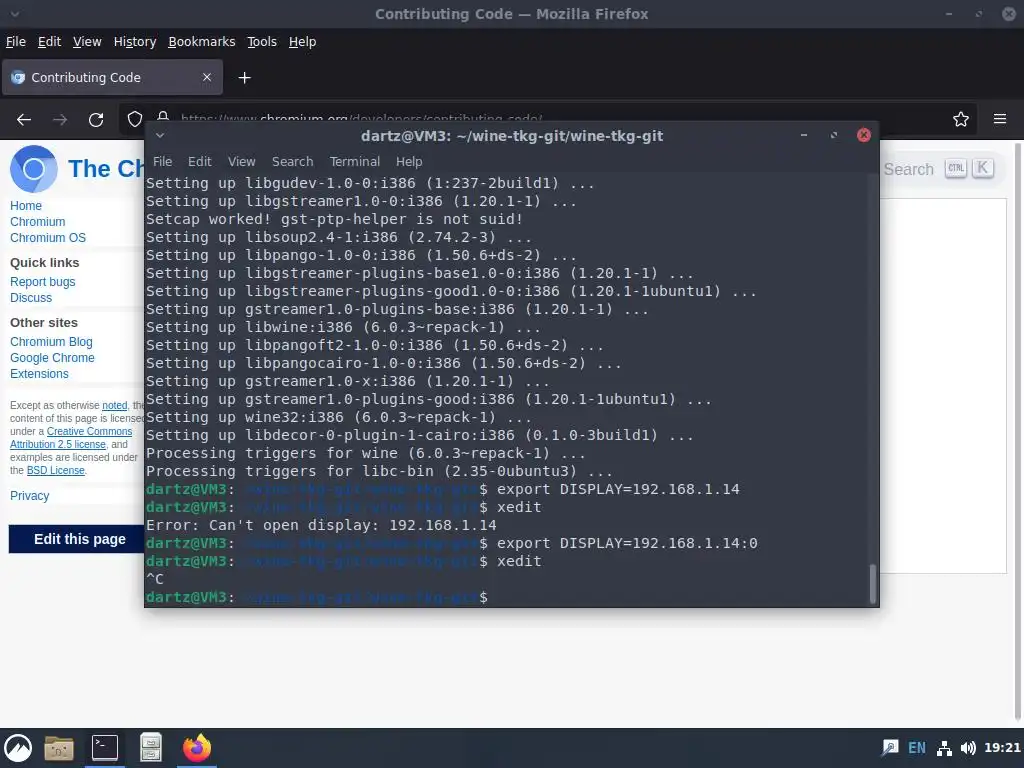Open the BSD License link
The image size is (1024, 768).
pyautogui.click(x=56, y=470)
